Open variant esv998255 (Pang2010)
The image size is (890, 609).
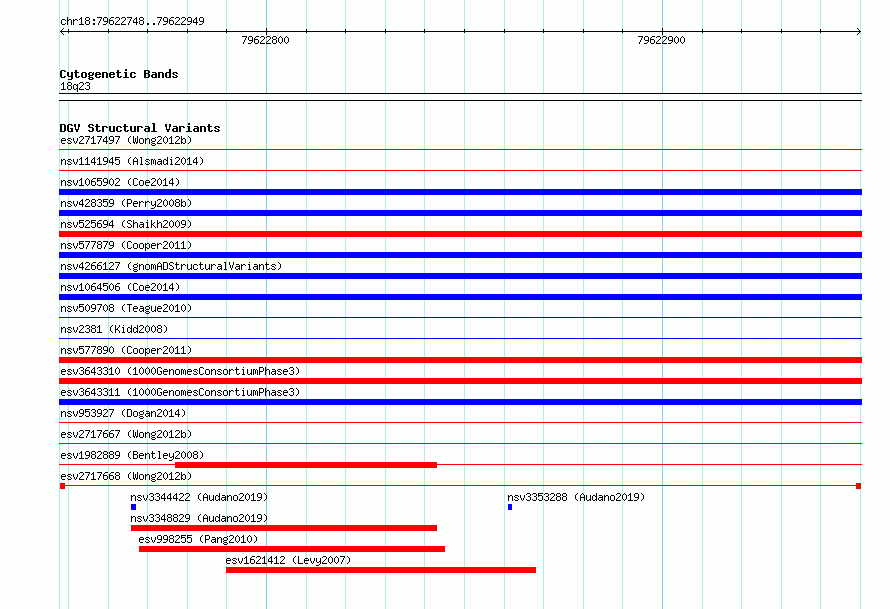pyautogui.click(x=198, y=539)
